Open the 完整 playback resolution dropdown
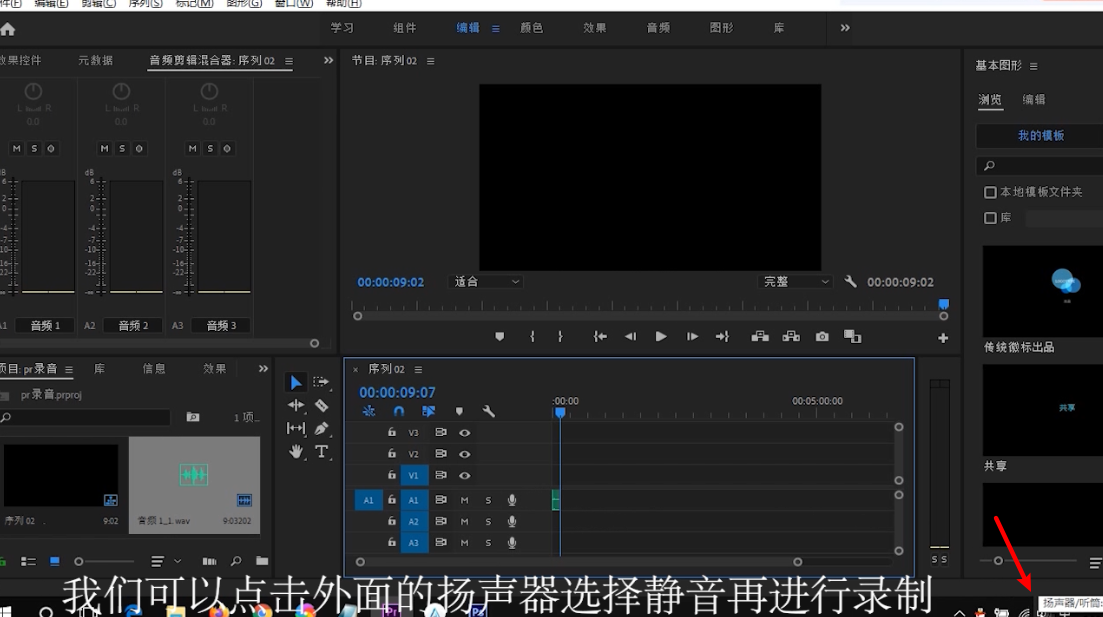1103x617 pixels. pyautogui.click(x=795, y=282)
